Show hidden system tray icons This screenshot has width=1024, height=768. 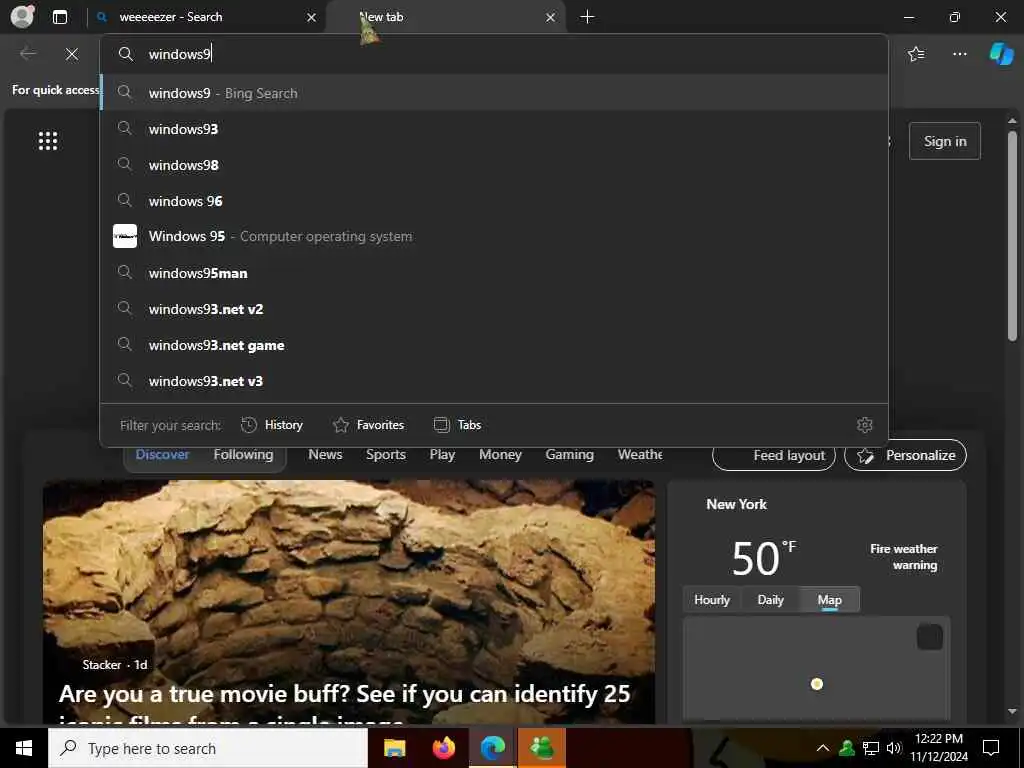pyautogui.click(x=823, y=748)
